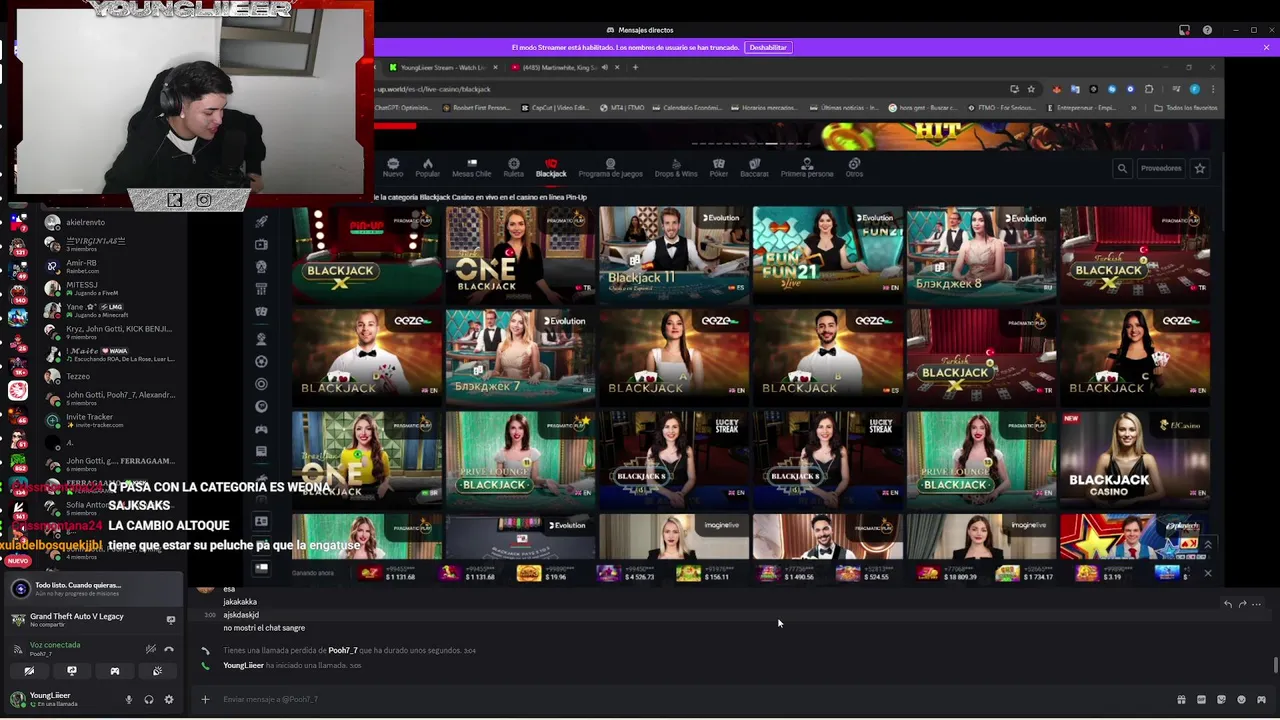Click the casino search magnifier icon
The height and width of the screenshot is (720, 1280).
click(x=1122, y=168)
